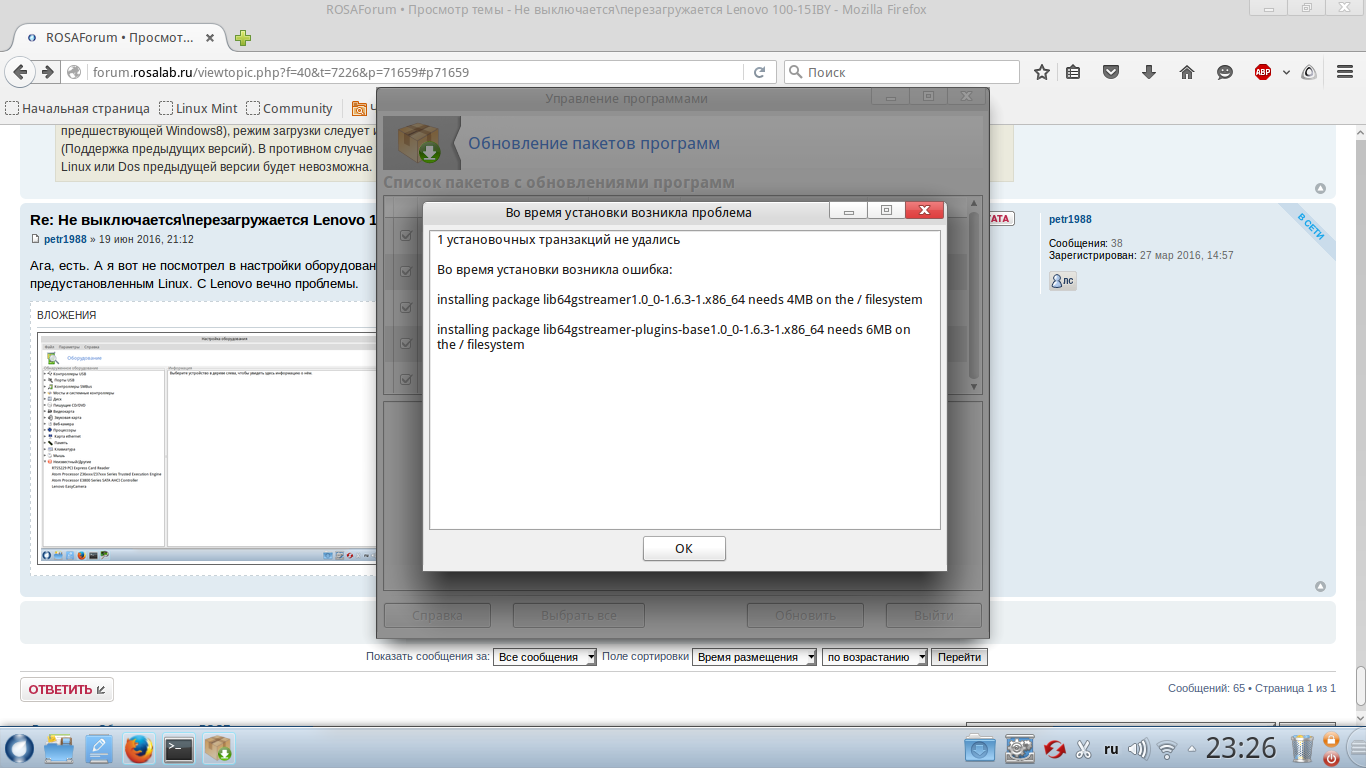
Task: Click the 'Перейти' button
Action: click(x=960, y=657)
